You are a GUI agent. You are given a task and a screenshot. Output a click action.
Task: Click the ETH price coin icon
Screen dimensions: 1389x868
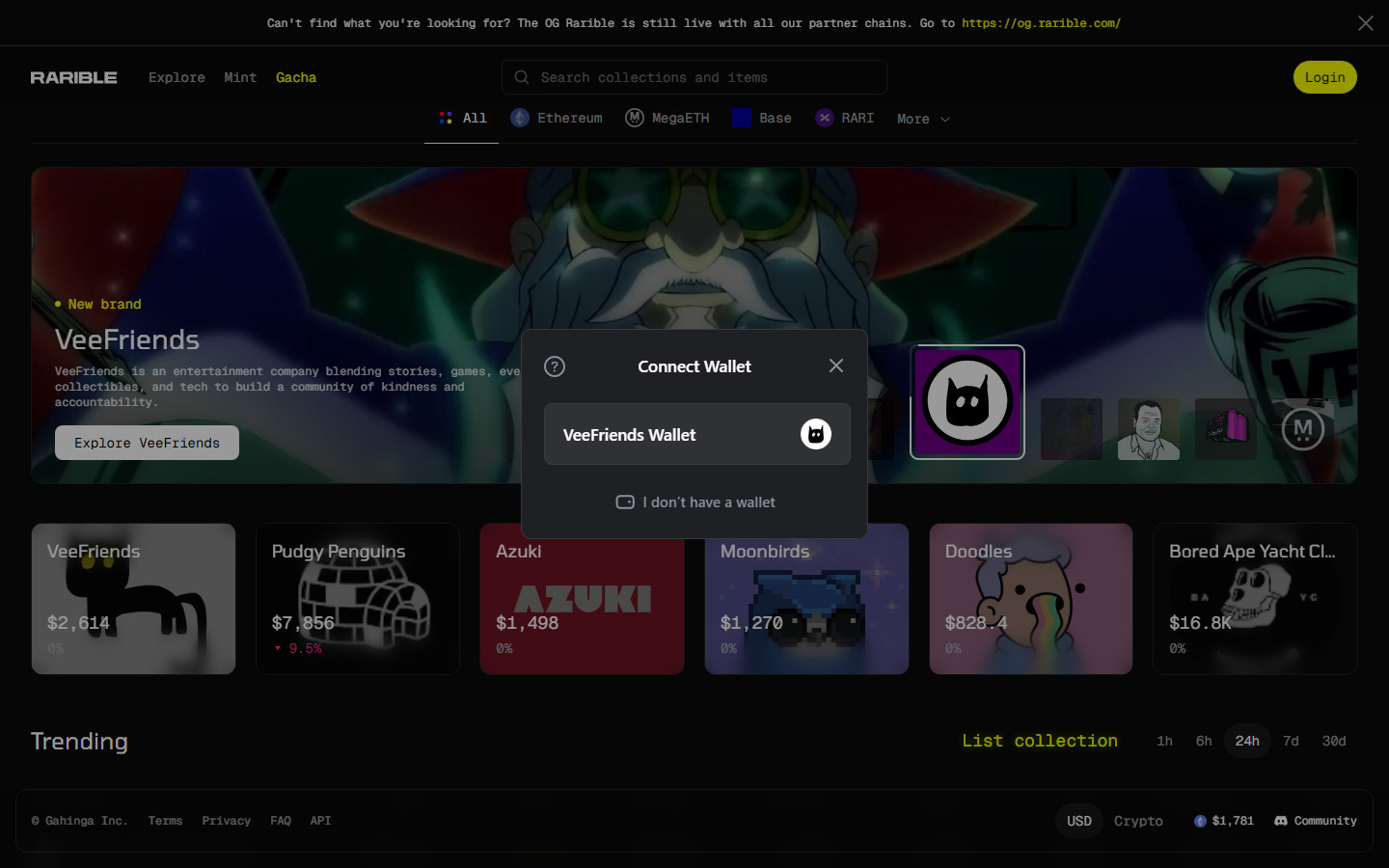tap(1200, 821)
